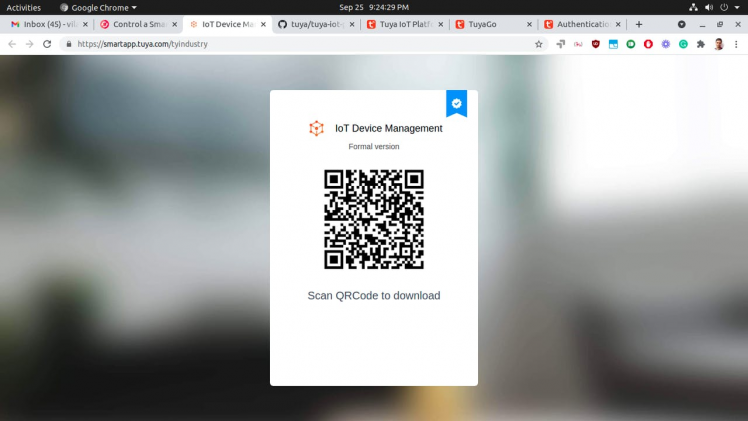This screenshot has width=748, height=421.
Task: View site info via lock icon
Action: [69, 44]
